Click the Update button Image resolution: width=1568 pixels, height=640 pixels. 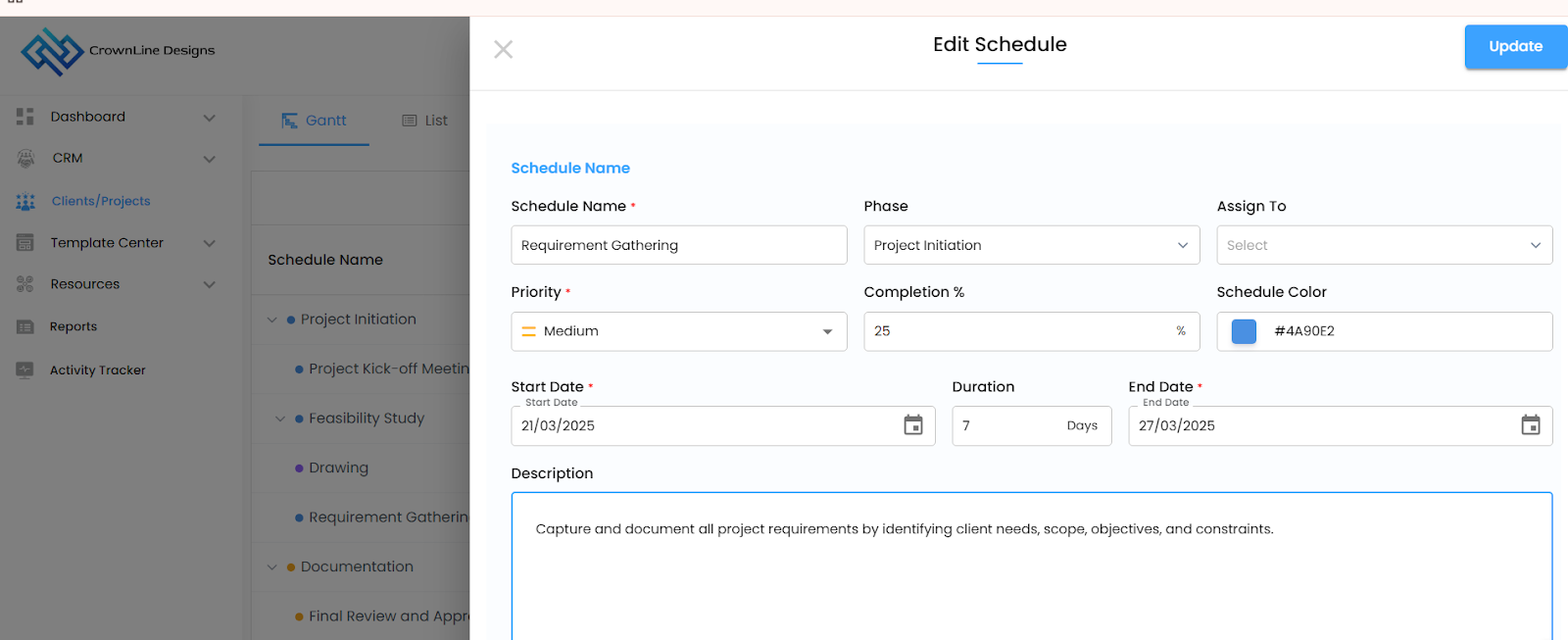1515,46
